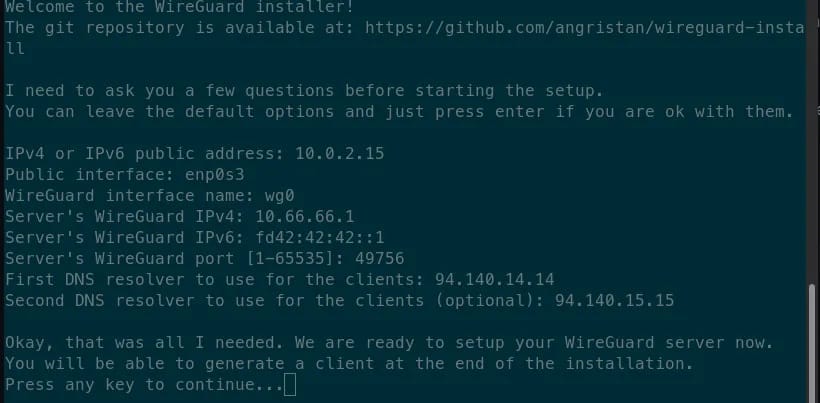Click the second DNS resolver 94.140.15.15

tap(614, 300)
